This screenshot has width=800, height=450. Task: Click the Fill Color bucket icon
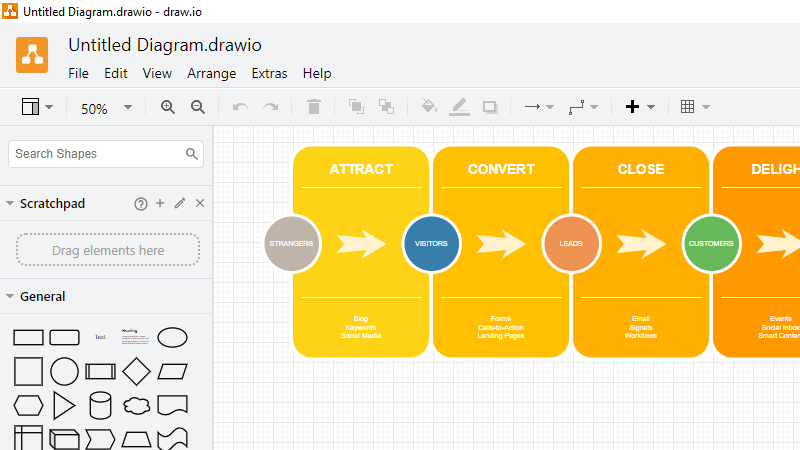tap(429, 107)
